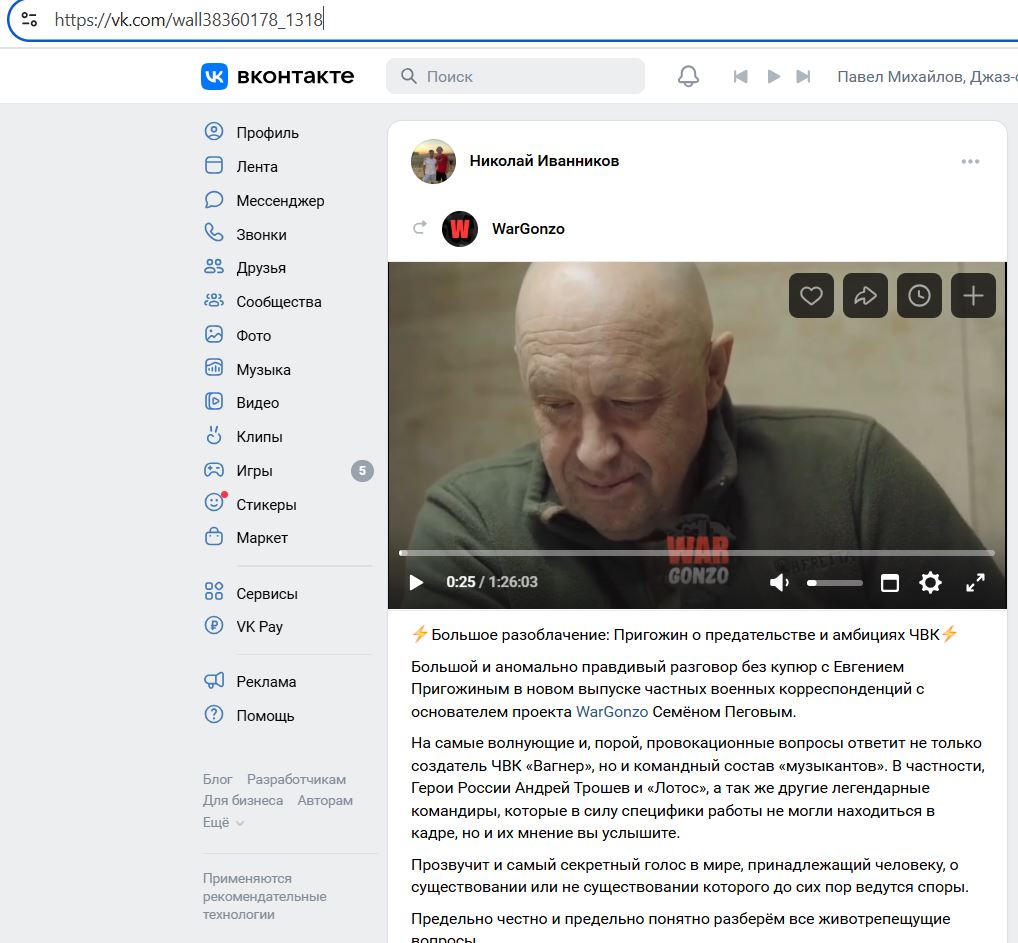The width and height of the screenshot is (1018, 943).
Task: Click the Клипы sidebar icon
Action: (214, 435)
